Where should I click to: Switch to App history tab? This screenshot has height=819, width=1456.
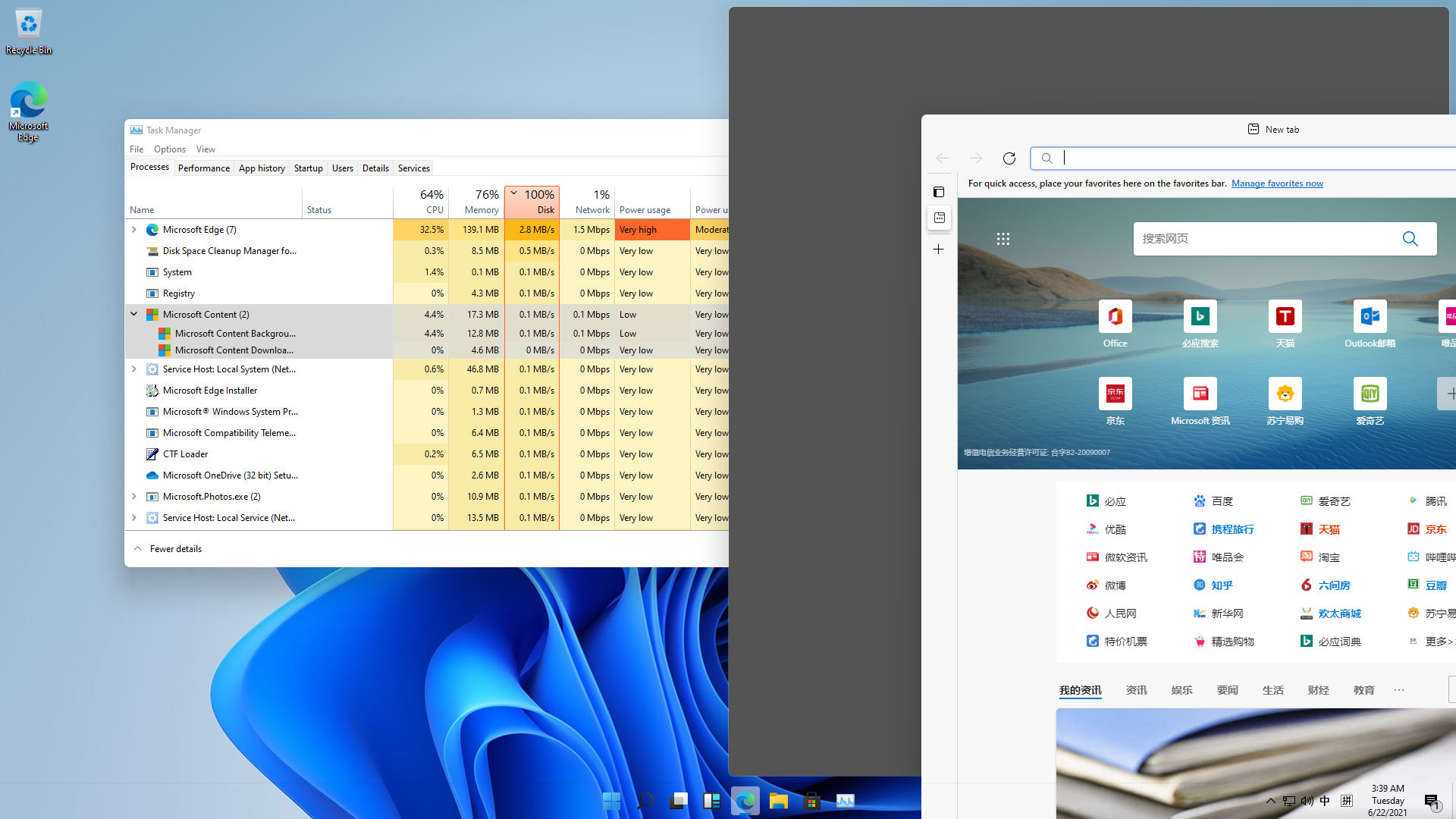coord(262,168)
